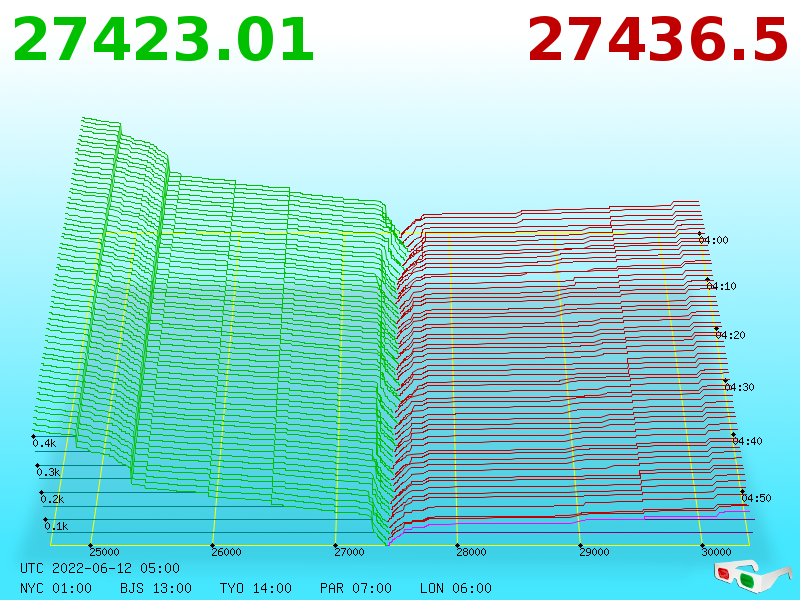Select the 04:20 time marker

pyautogui.click(x=730, y=335)
